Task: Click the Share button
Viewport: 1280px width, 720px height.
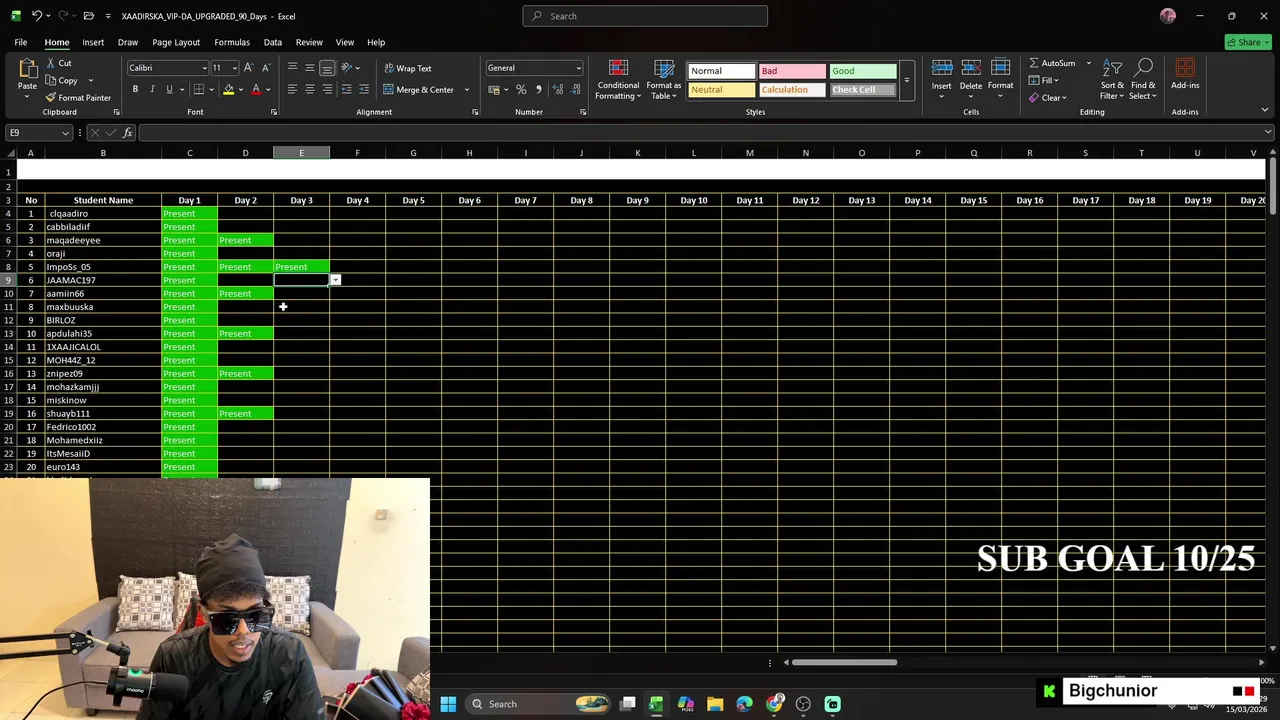Action: click(1248, 42)
